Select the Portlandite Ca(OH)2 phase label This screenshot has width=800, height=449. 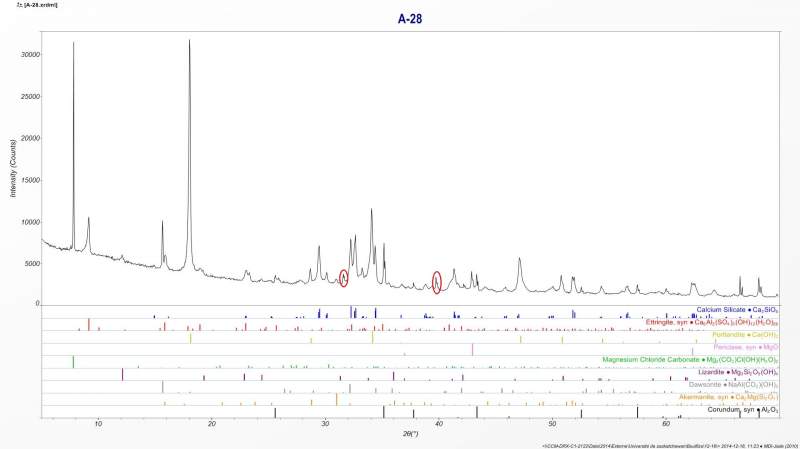pos(745,335)
